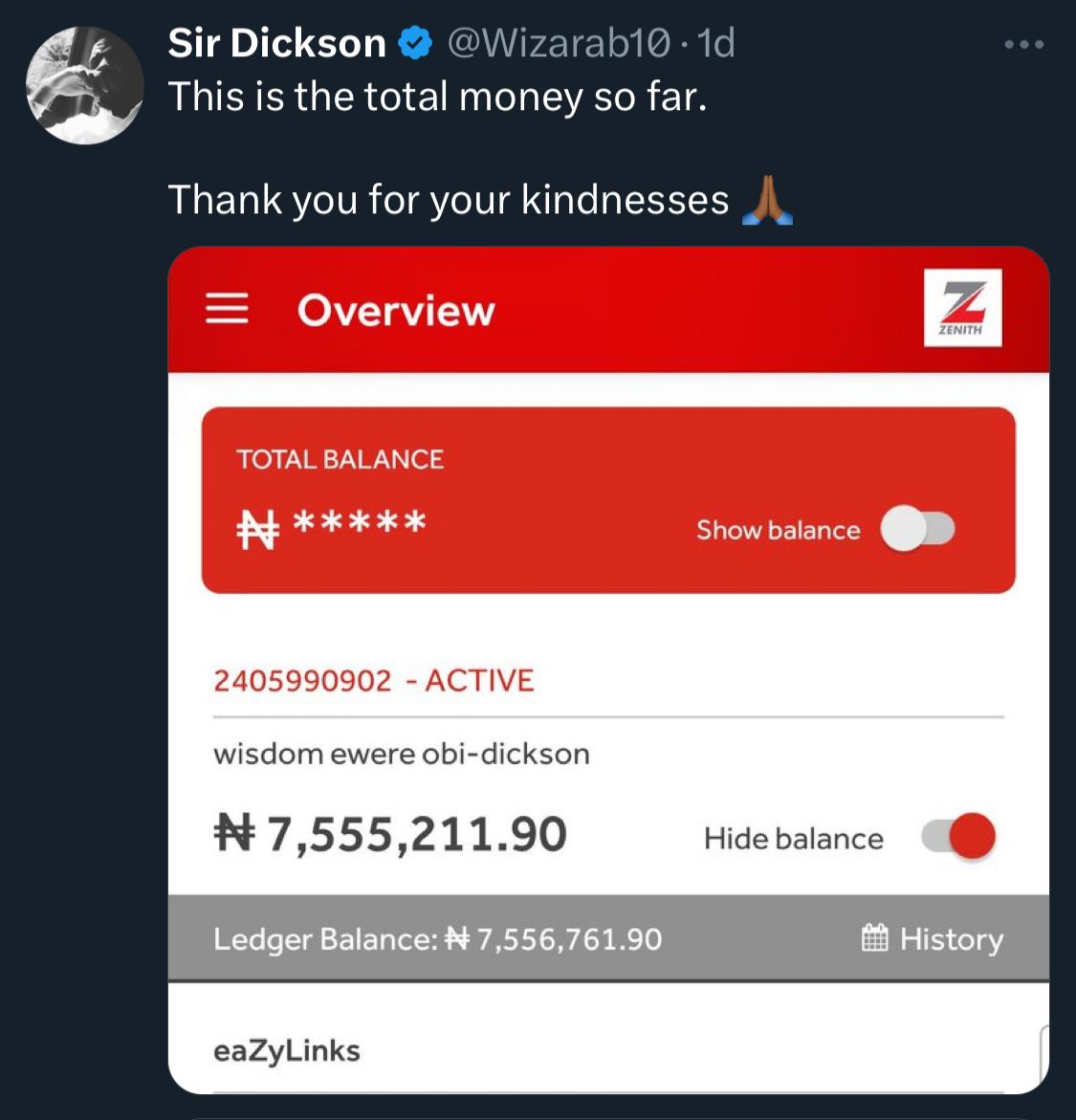Click the History calendar icon
This screenshot has height=1120, width=1076.
click(x=874, y=938)
